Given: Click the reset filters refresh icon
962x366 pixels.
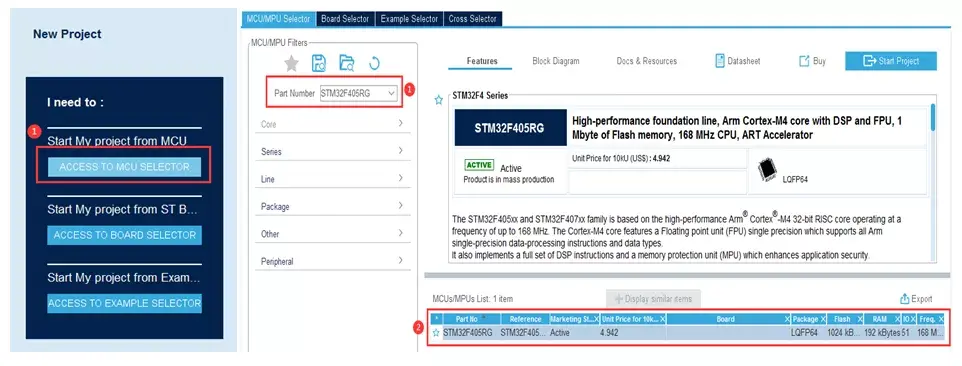Looking at the screenshot, I should pyautogui.click(x=374, y=63).
